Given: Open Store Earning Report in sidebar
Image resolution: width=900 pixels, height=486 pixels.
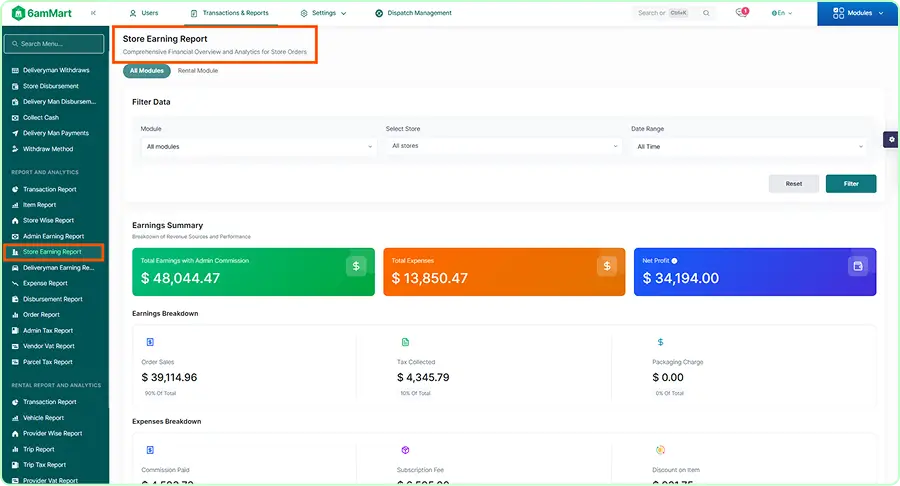Looking at the screenshot, I should (53, 252).
